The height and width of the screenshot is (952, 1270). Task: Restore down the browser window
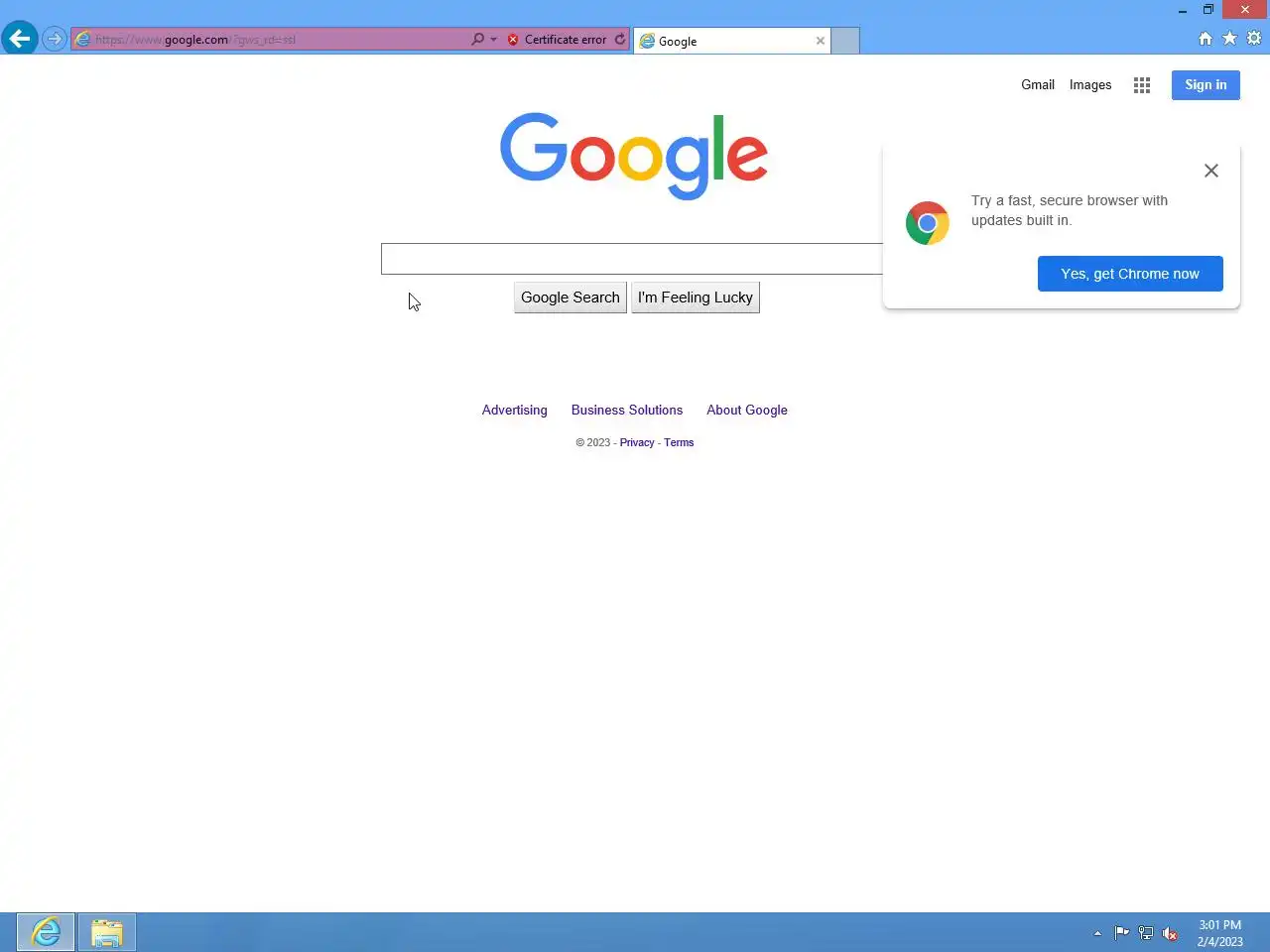[x=1208, y=10]
